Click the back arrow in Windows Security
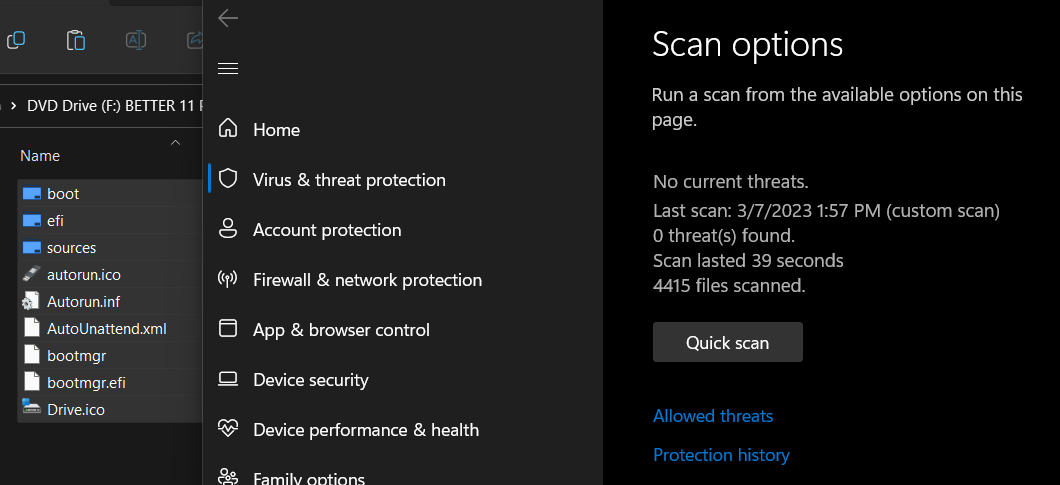The width and height of the screenshot is (1060, 485). (228, 18)
